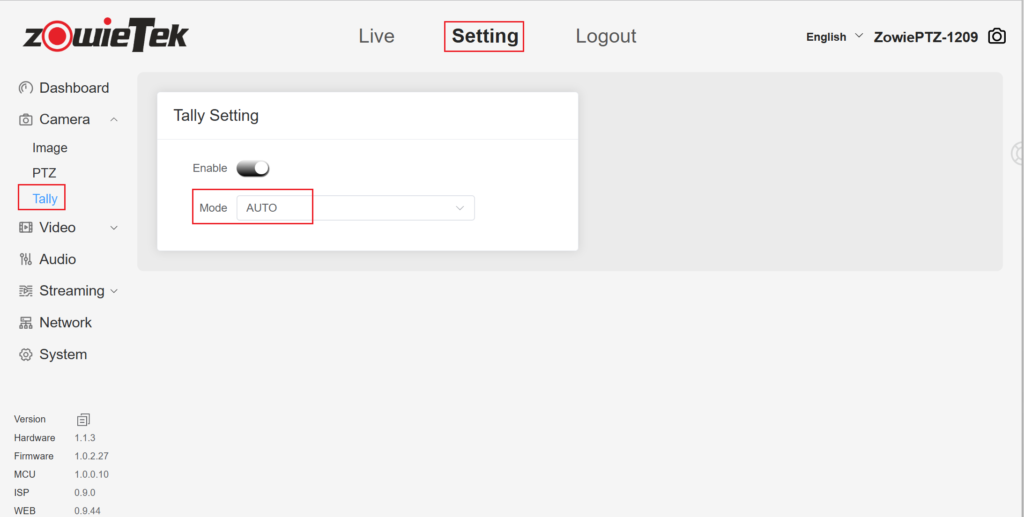
Task: Click the Network icon in sidebar
Action: point(26,323)
